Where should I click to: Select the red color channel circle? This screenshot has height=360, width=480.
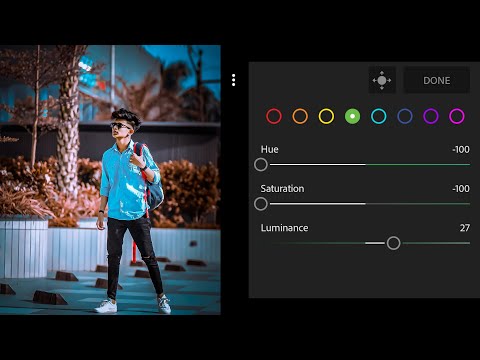tap(274, 116)
